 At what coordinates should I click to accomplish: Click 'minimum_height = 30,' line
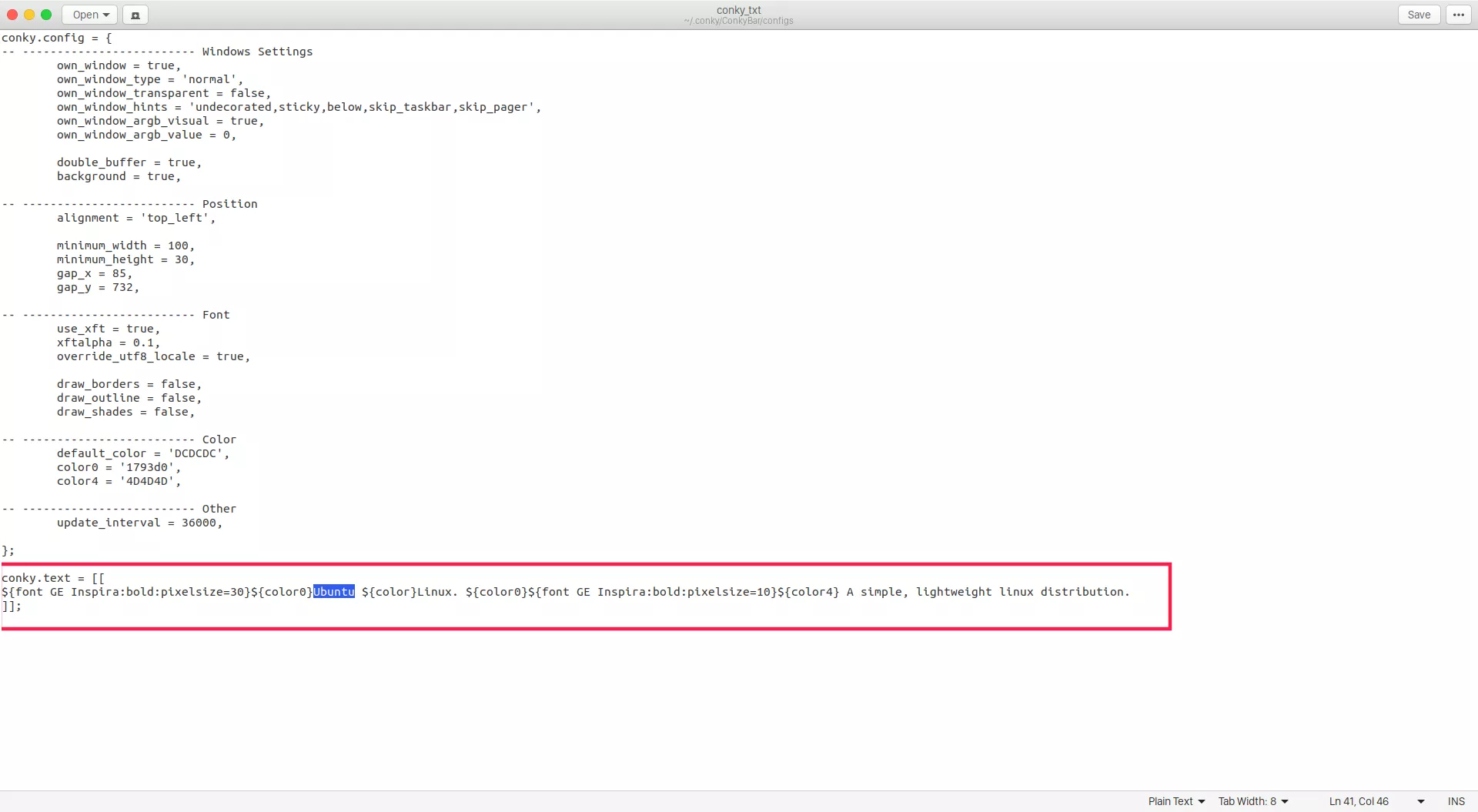pyautogui.click(x=125, y=259)
